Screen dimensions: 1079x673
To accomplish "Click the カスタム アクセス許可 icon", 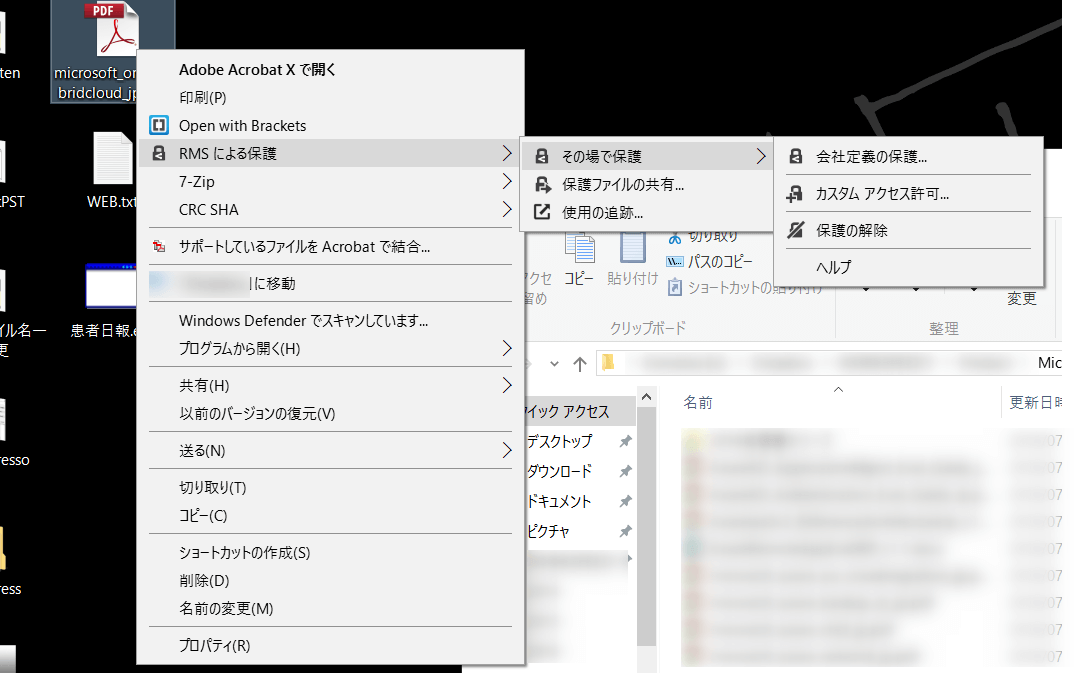I will [x=796, y=194].
